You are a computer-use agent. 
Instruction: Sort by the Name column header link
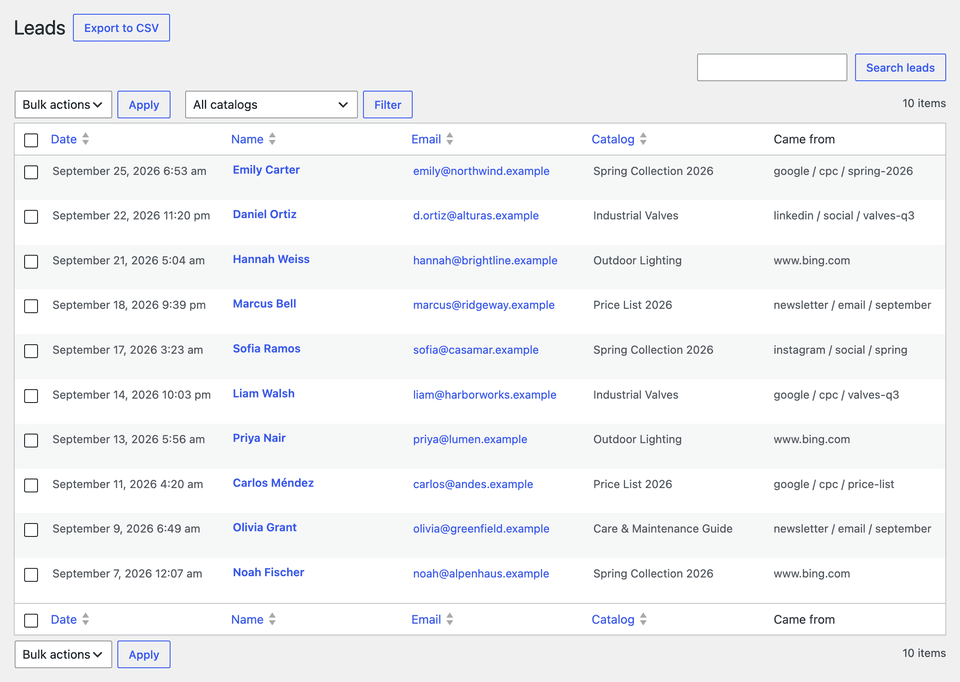coord(247,139)
